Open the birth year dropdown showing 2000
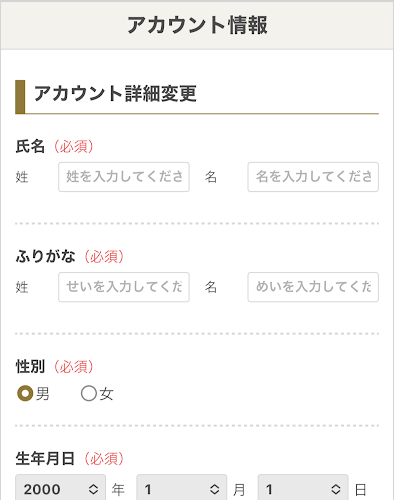 (x=61, y=489)
